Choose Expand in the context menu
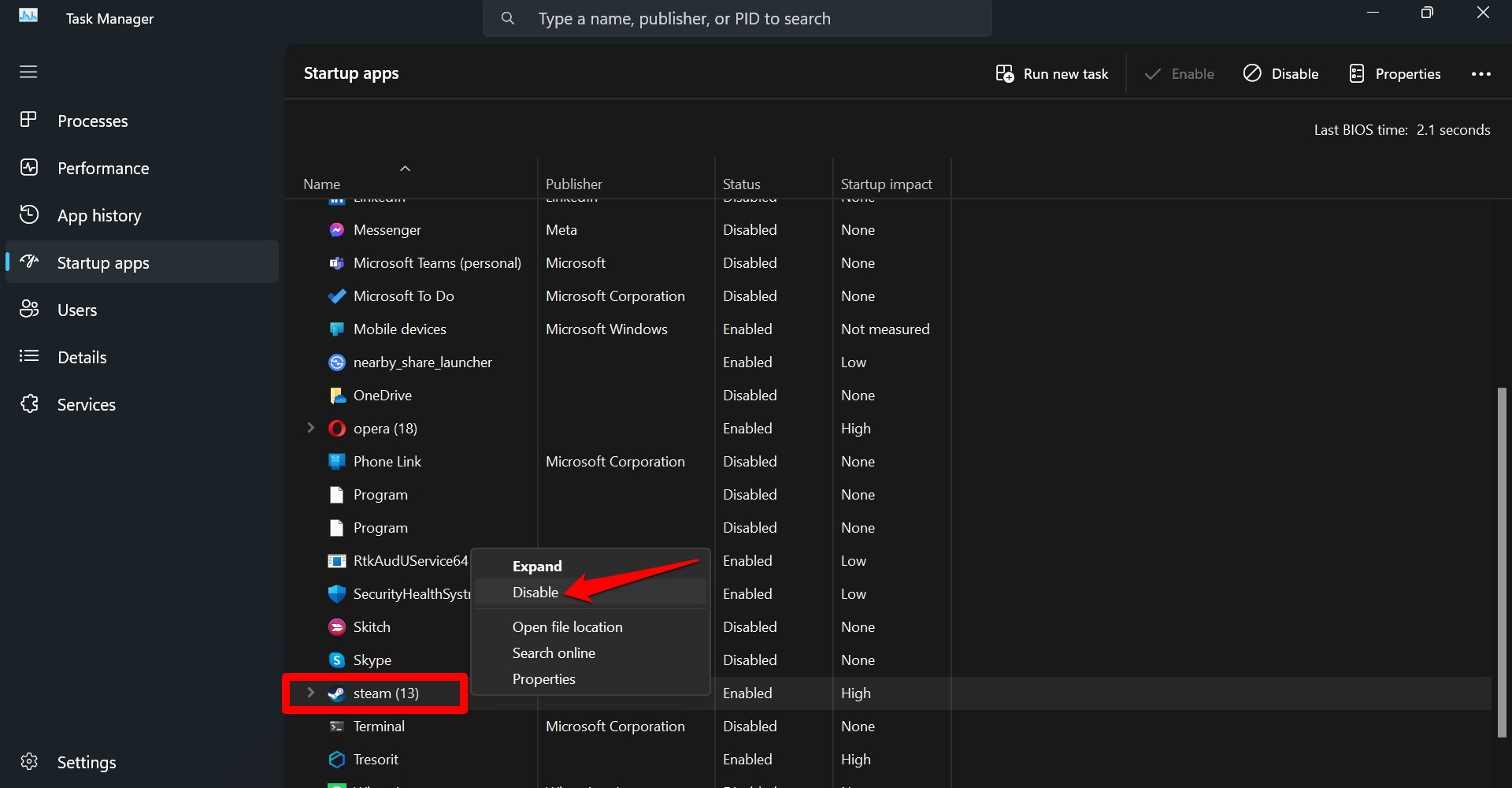 point(591,566)
